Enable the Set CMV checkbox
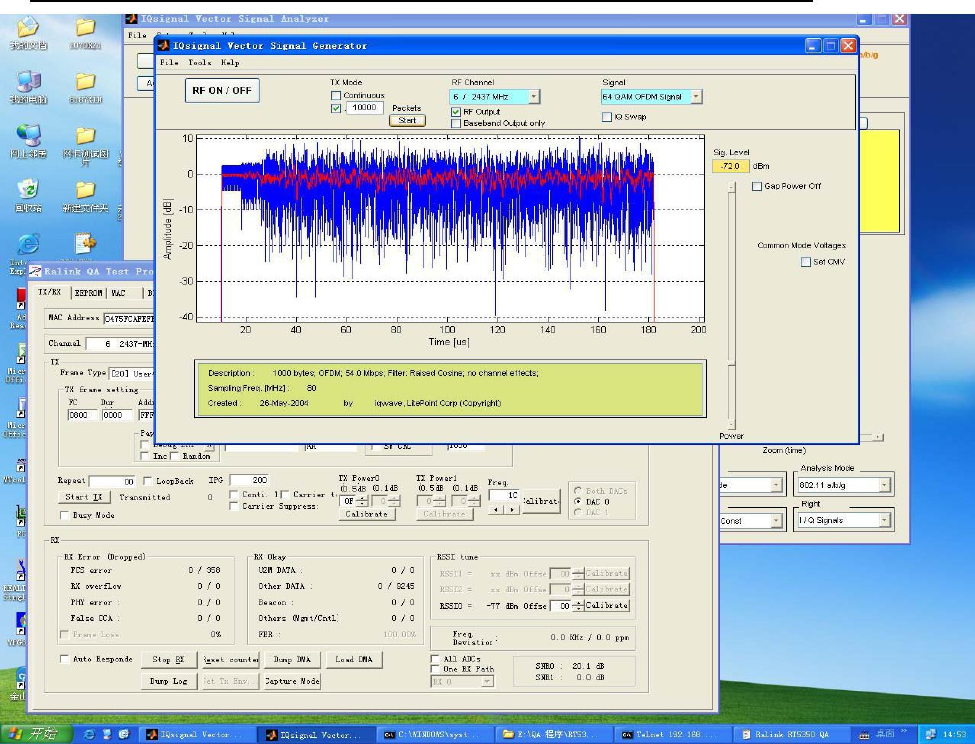 point(806,262)
